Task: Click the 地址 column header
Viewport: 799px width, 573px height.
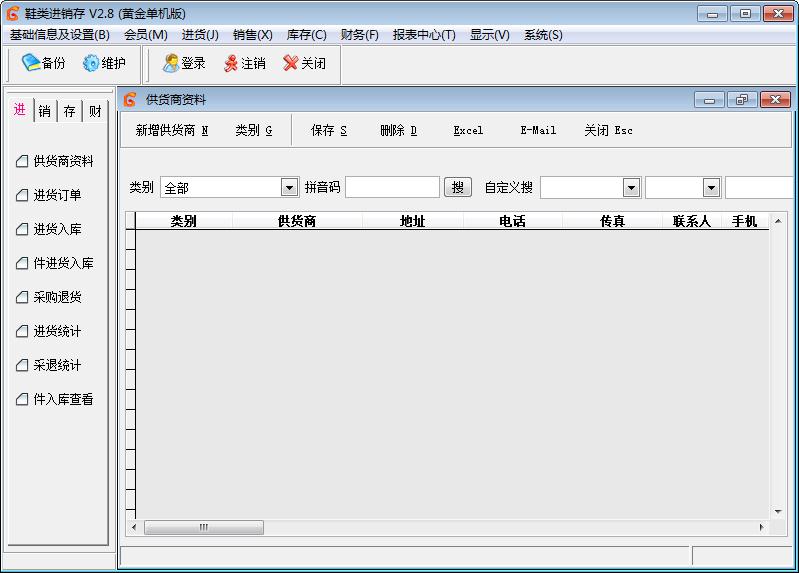Action: click(x=413, y=221)
